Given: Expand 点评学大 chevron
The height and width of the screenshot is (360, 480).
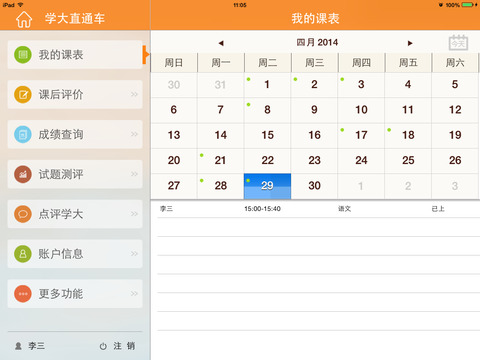Looking at the screenshot, I should pos(134,214).
